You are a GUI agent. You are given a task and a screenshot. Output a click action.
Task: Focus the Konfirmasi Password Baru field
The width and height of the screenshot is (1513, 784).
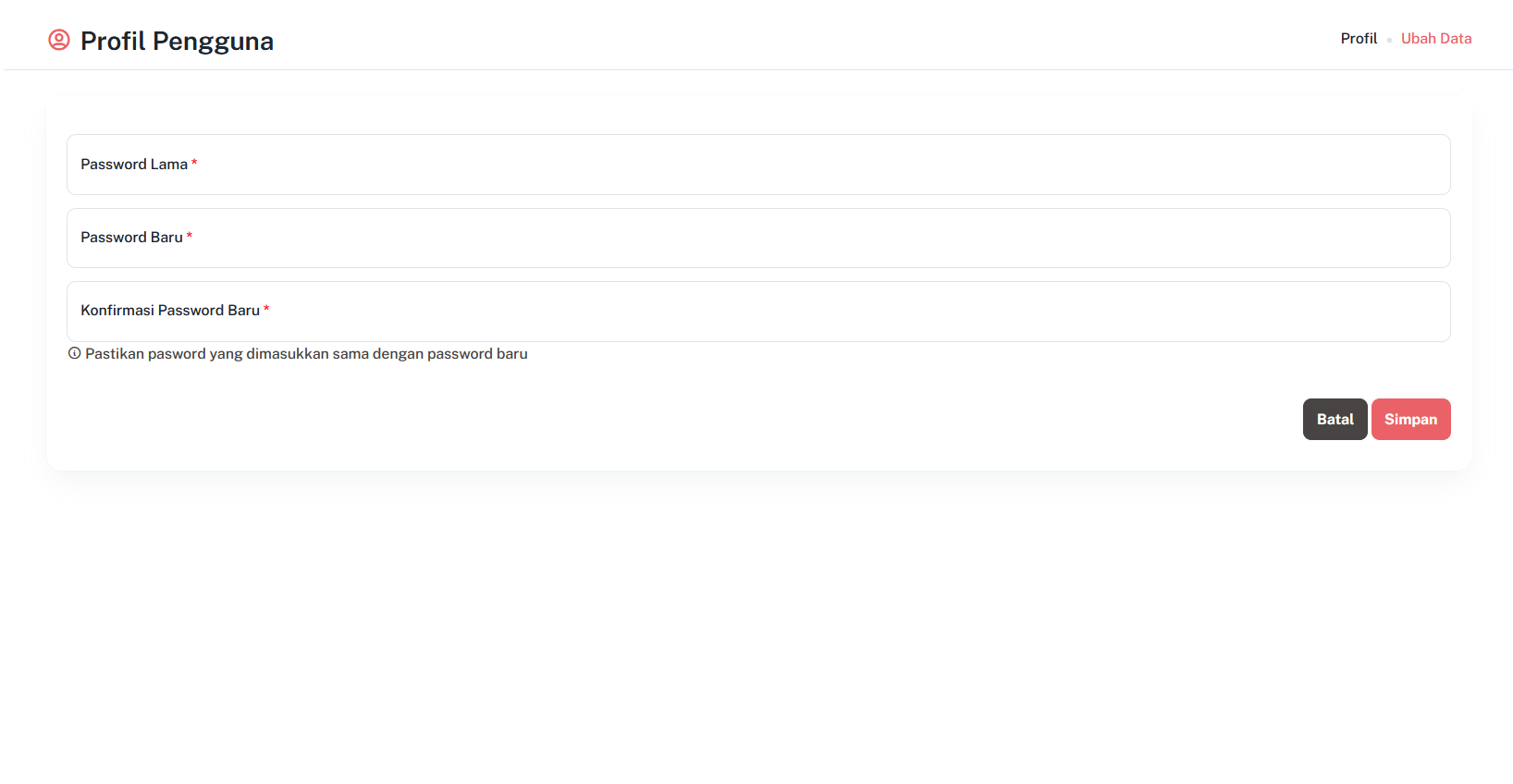click(x=758, y=312)
